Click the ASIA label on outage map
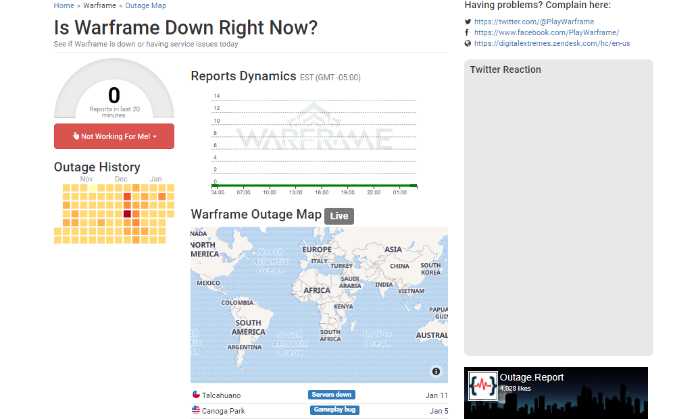Image resolution: width=700 pixels, height=419 pixels. (x=393, y=249)
